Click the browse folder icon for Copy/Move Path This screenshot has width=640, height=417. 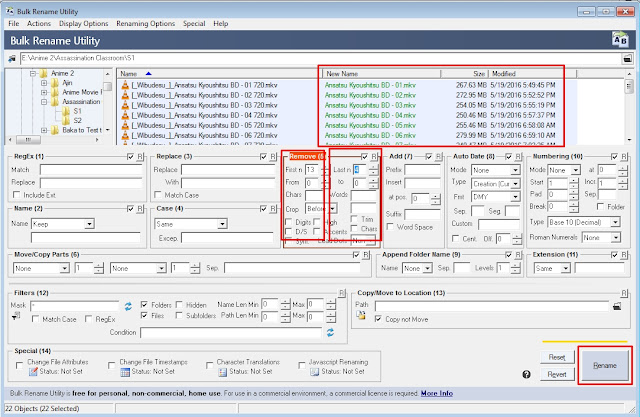click(x=617, y=306)
